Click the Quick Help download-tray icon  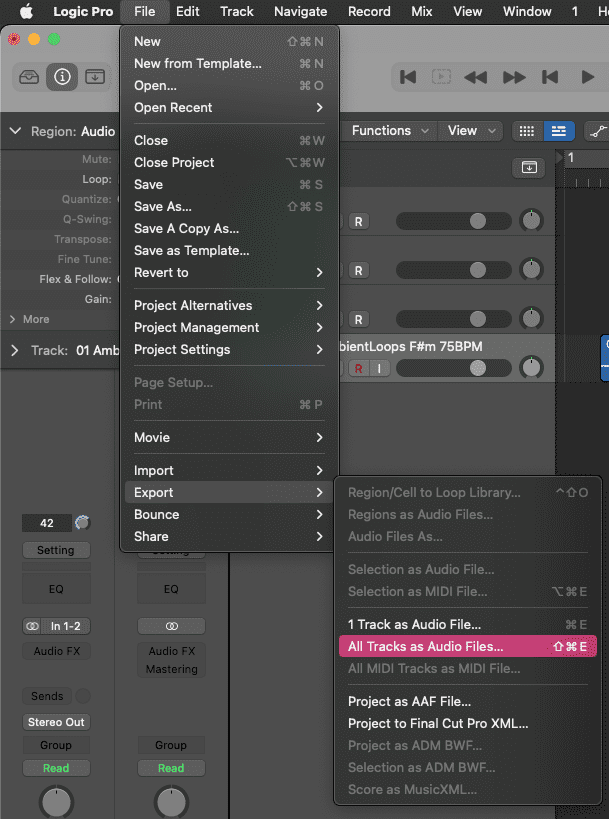95,77
